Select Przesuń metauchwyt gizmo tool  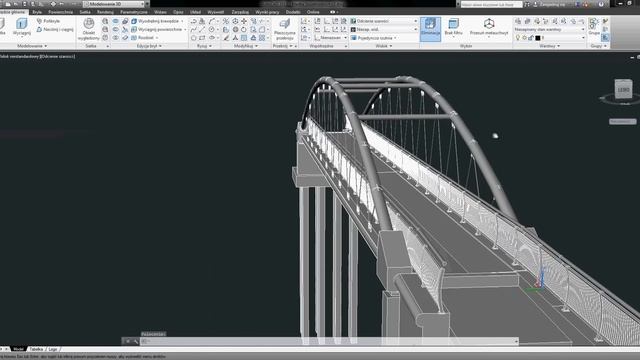point(489,27)
